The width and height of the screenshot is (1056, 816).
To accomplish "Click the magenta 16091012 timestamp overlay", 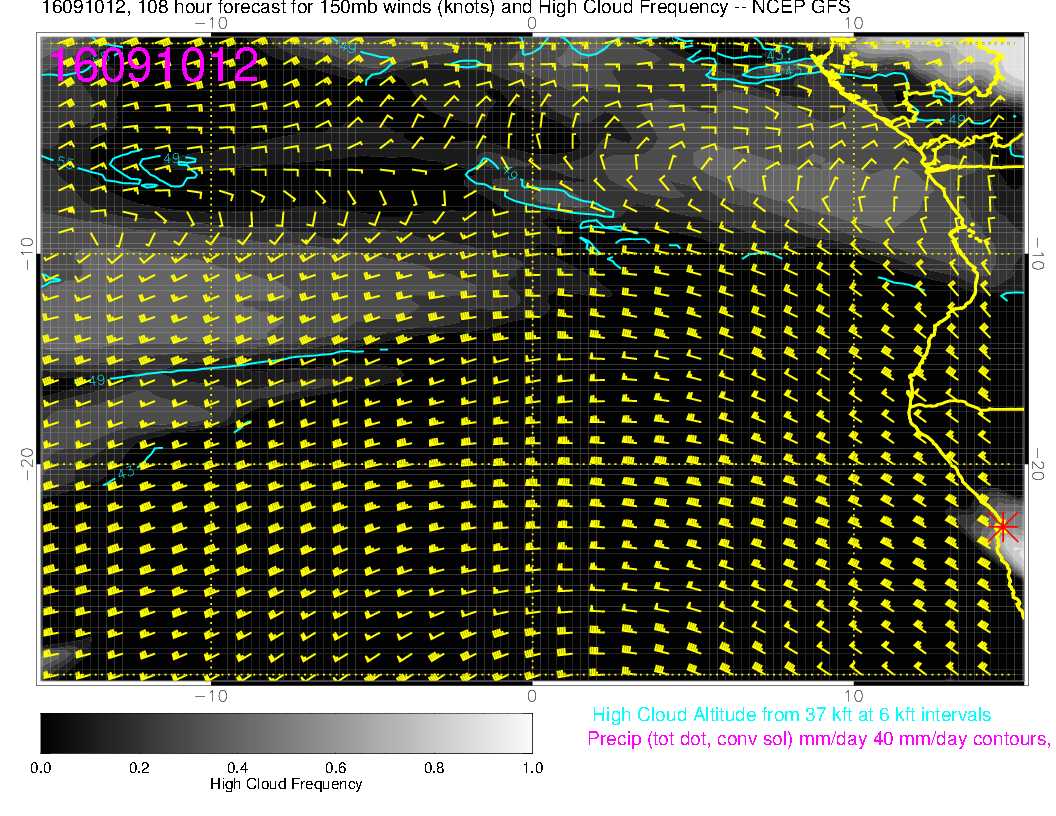I will click(154, 65).
